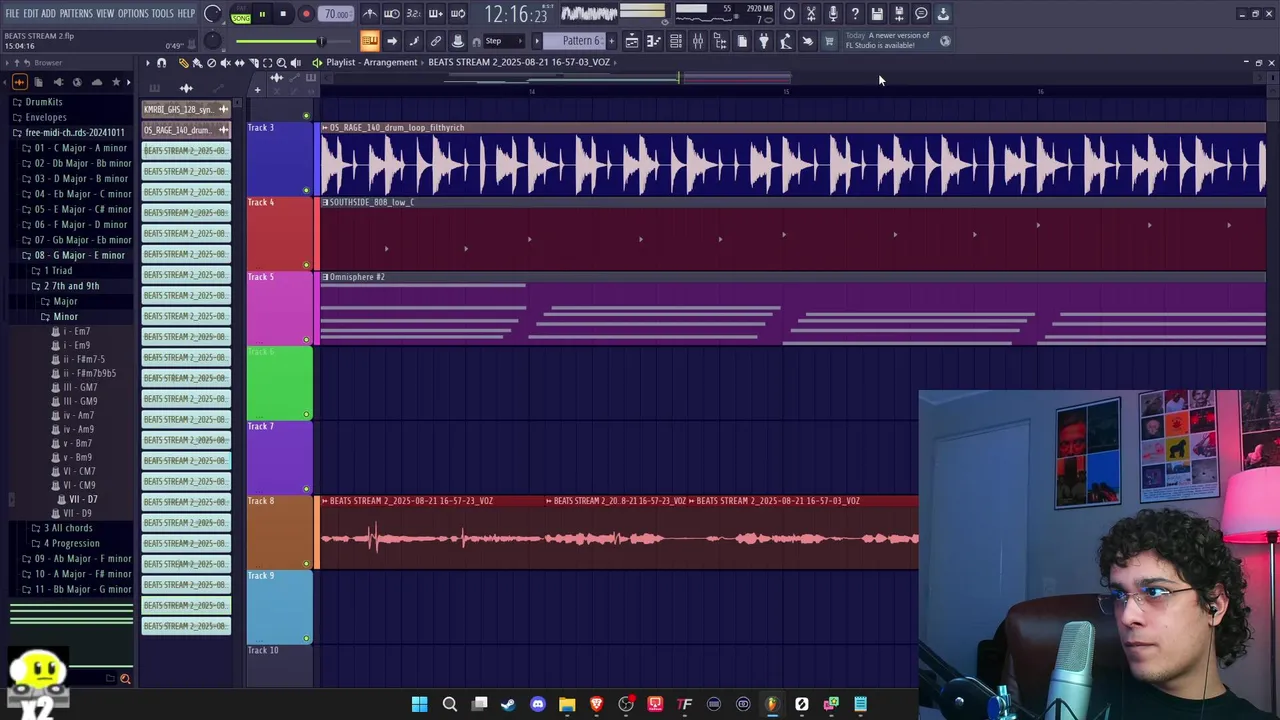The image size is (1280, 720).
Task: Open the channel rack view icon
Action: (x=676, y=41)
